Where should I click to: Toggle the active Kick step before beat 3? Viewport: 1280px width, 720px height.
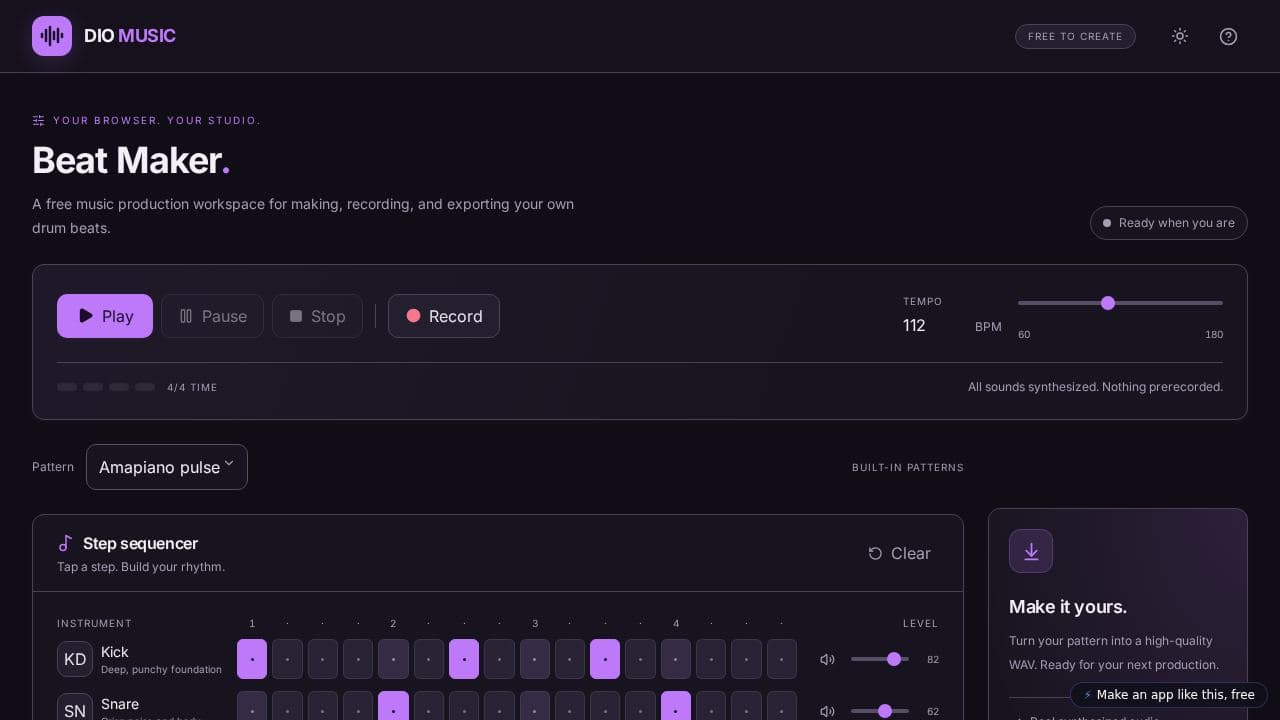tap(464, 659)
